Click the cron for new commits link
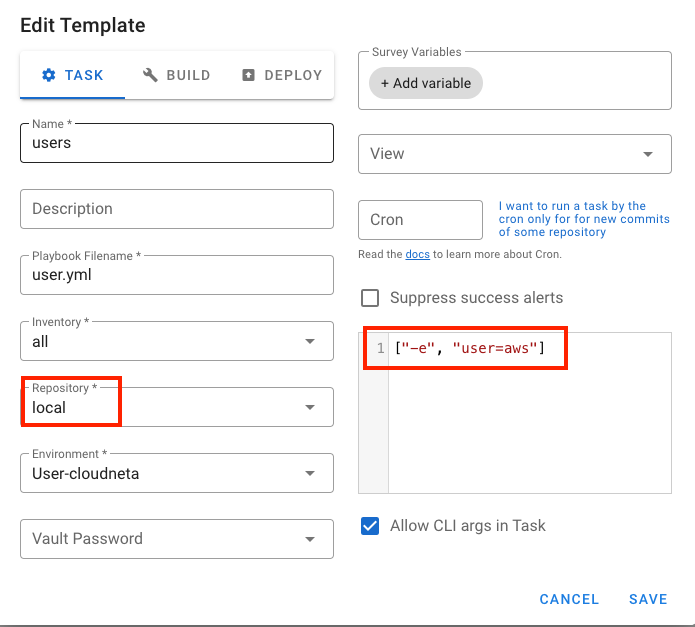This screenshot has height=627, width=695. pyautogui.click(x=584, y=219)
